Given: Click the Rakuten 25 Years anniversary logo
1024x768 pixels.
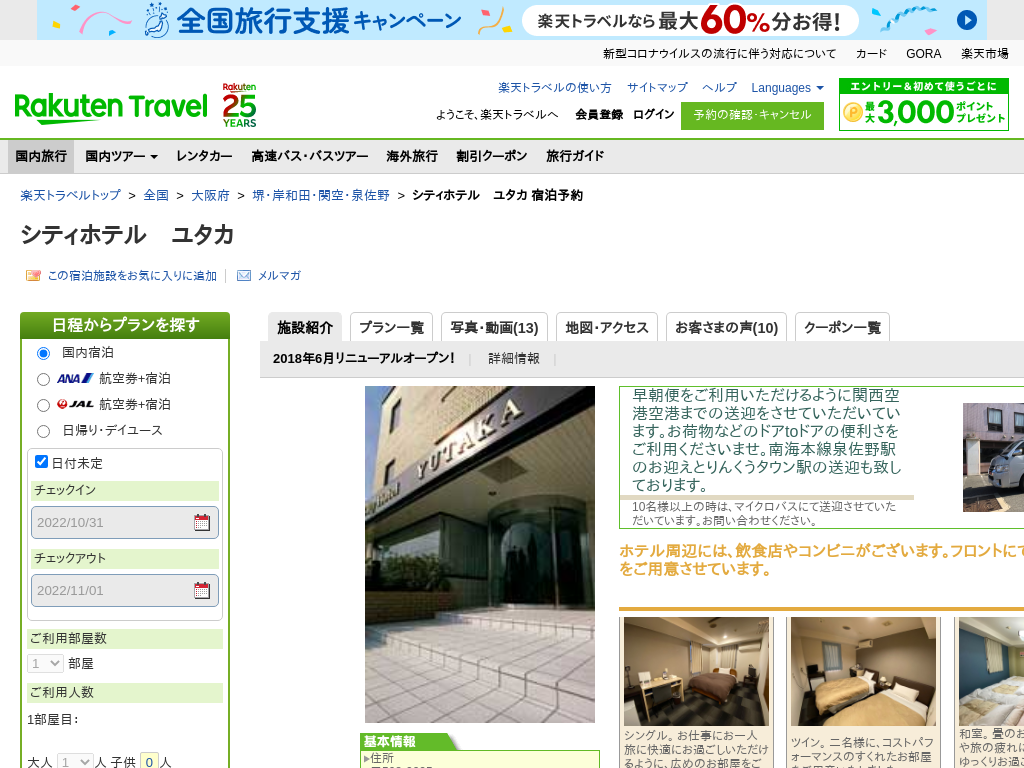Looking at the screenshot, I should pyautogui.click(x=239, y=105).
